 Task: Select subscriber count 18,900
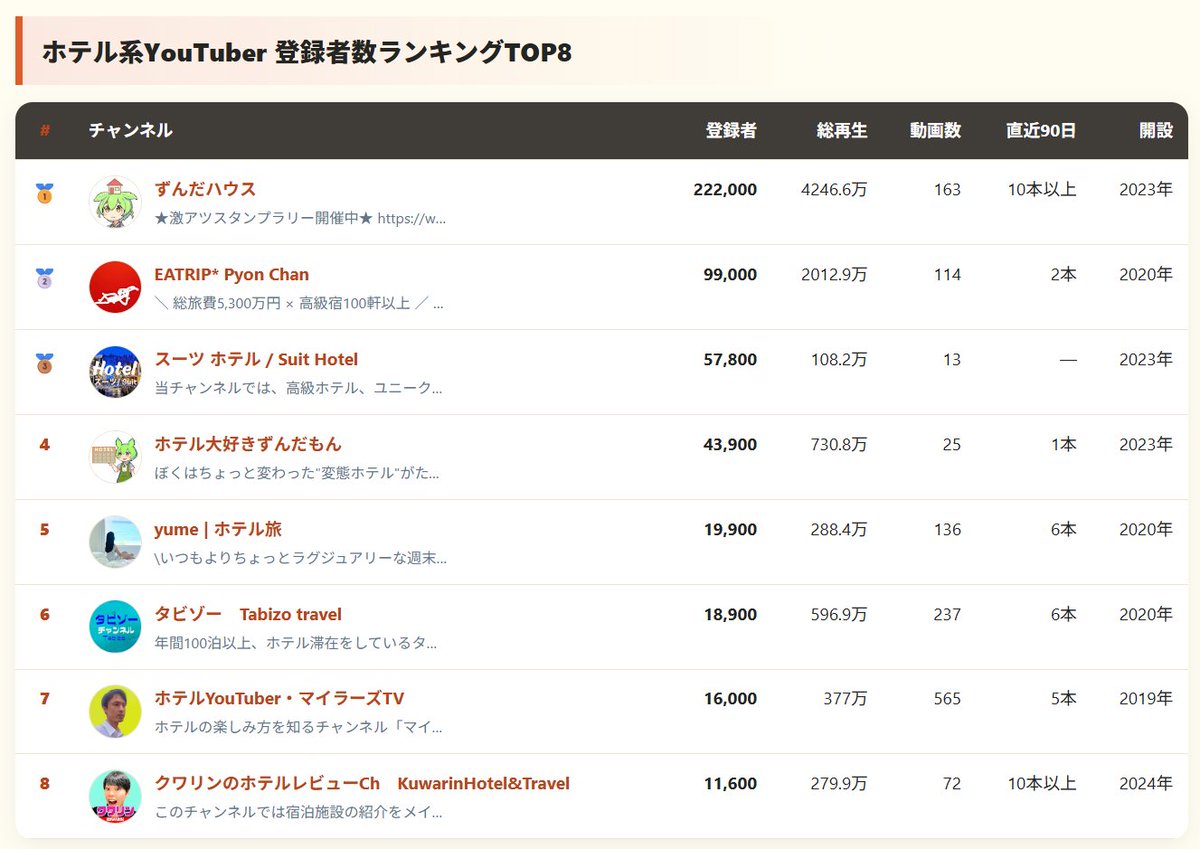[730, 614]
